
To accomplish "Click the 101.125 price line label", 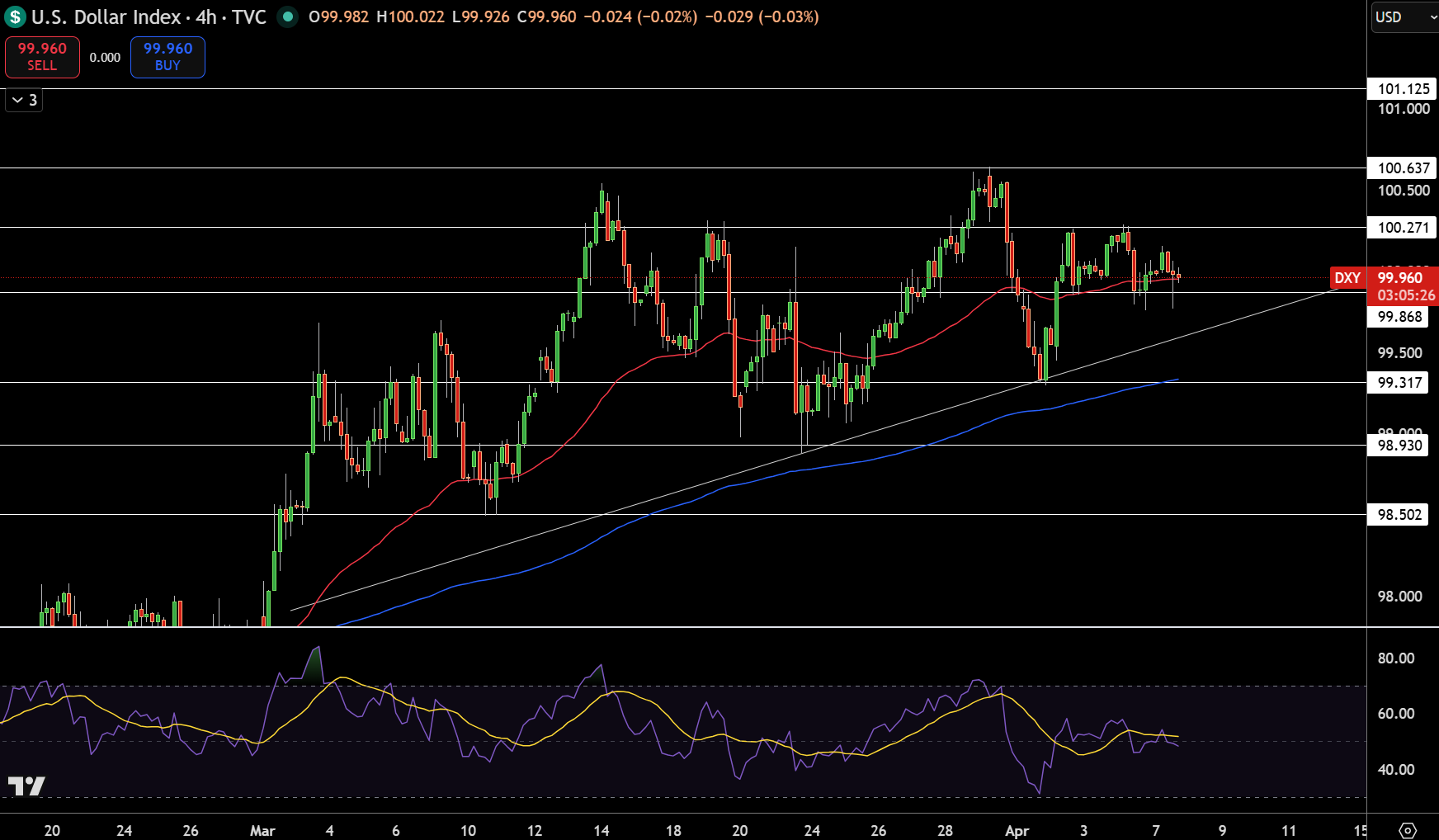I will coord(1403,88).
